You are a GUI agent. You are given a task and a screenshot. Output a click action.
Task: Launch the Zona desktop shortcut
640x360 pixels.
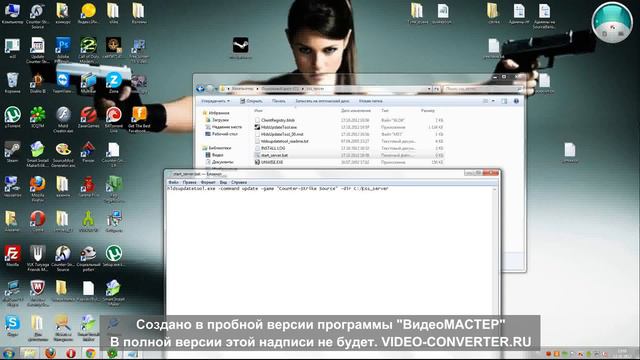pos(113,82)
